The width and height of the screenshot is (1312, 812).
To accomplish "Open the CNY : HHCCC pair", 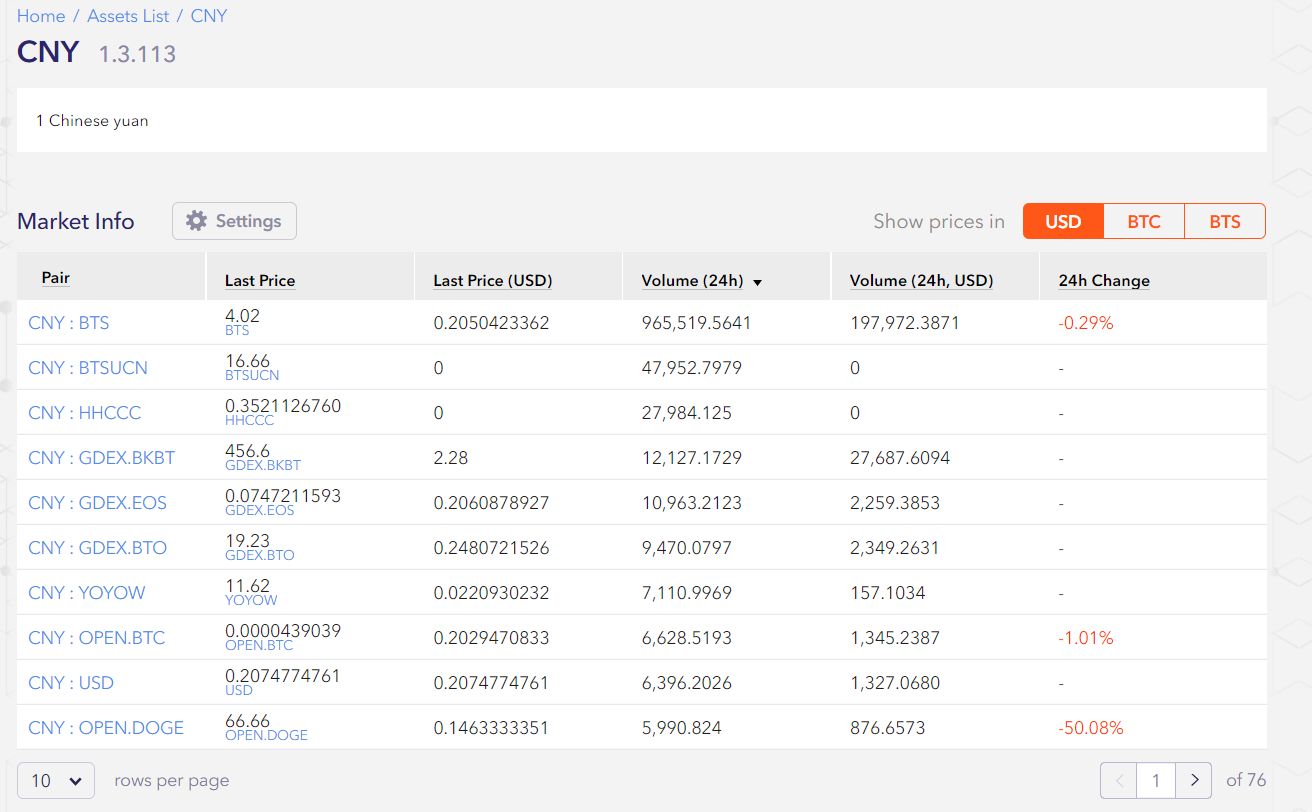I will pyautogui.click(x=85, y=413).
